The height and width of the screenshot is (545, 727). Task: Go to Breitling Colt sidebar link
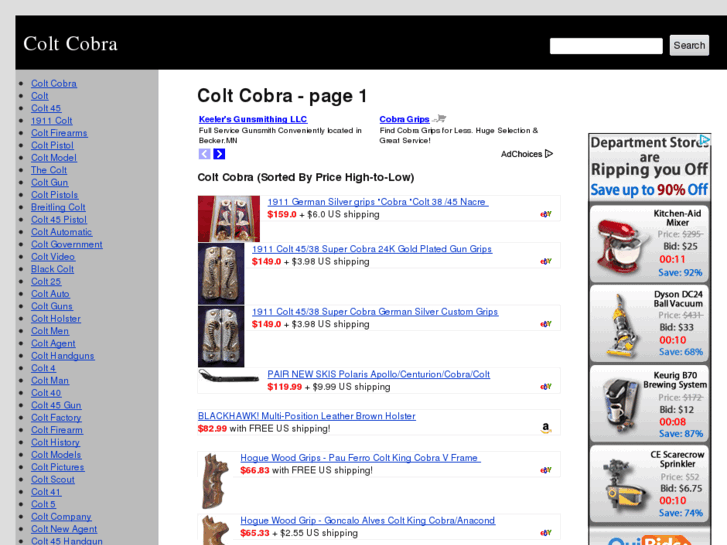click(58, 207)
